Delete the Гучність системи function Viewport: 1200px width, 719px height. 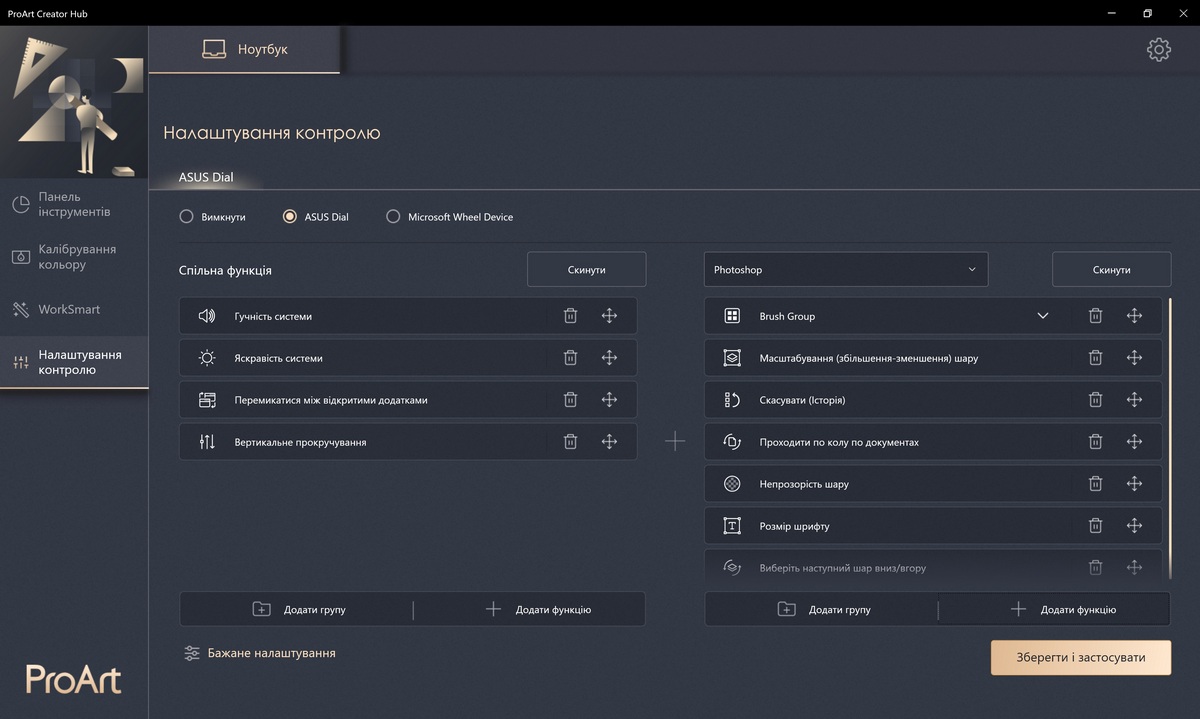point(570,316)
